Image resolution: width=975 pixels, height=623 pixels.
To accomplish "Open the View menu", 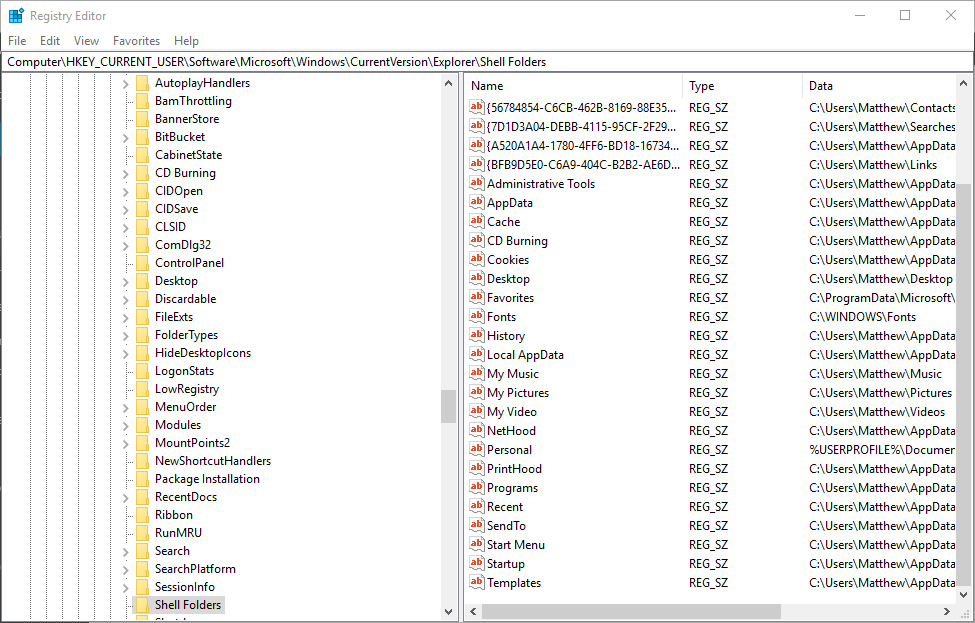I will tap(86, 40).
